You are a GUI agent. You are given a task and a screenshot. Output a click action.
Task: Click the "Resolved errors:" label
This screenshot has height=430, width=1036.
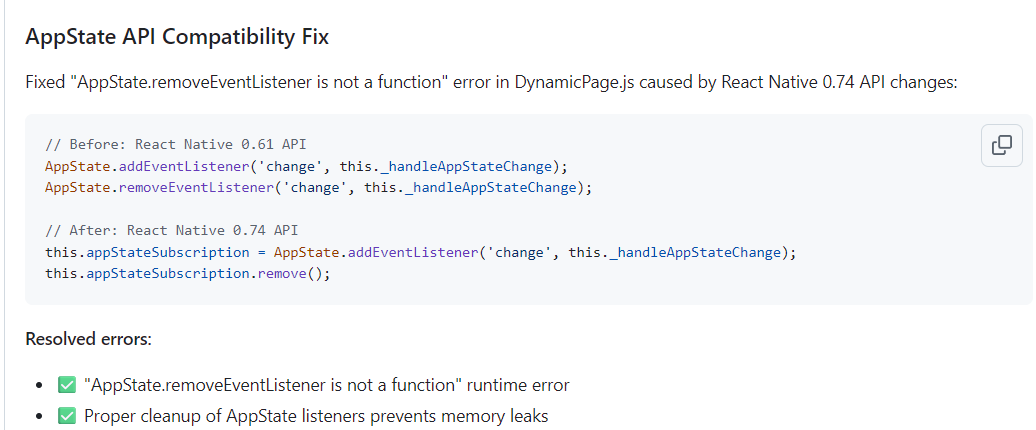[89, 340]
